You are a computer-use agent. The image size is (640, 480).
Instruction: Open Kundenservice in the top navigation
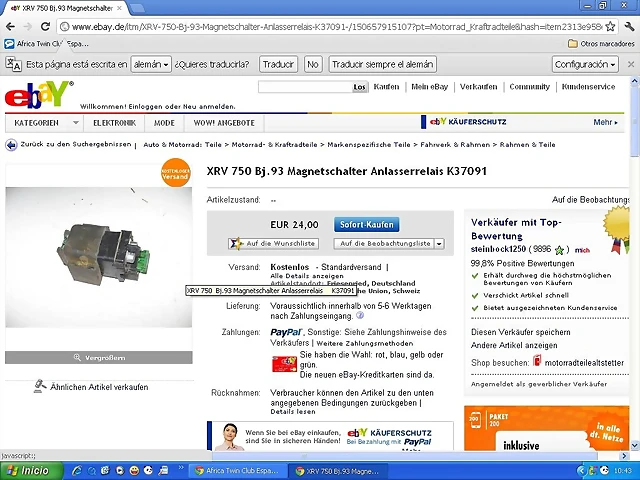[588, 87]
